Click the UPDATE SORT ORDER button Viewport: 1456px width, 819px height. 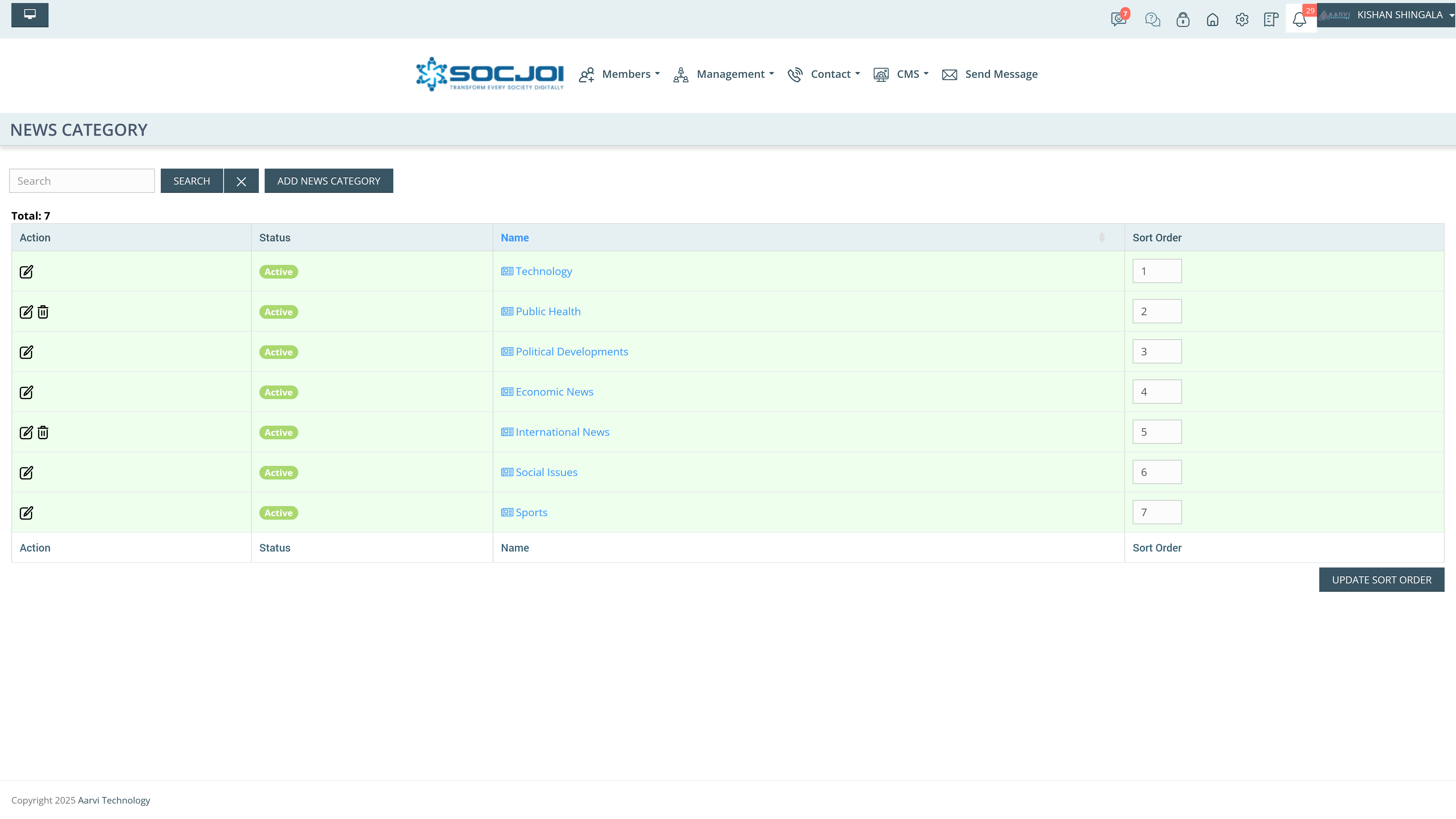coord(1381,580)
